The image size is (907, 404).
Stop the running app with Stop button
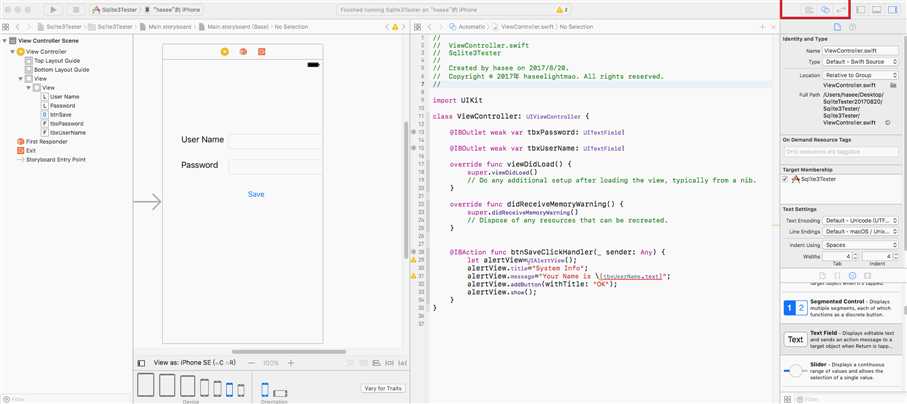pyautogui.click(x=76, y=10)
